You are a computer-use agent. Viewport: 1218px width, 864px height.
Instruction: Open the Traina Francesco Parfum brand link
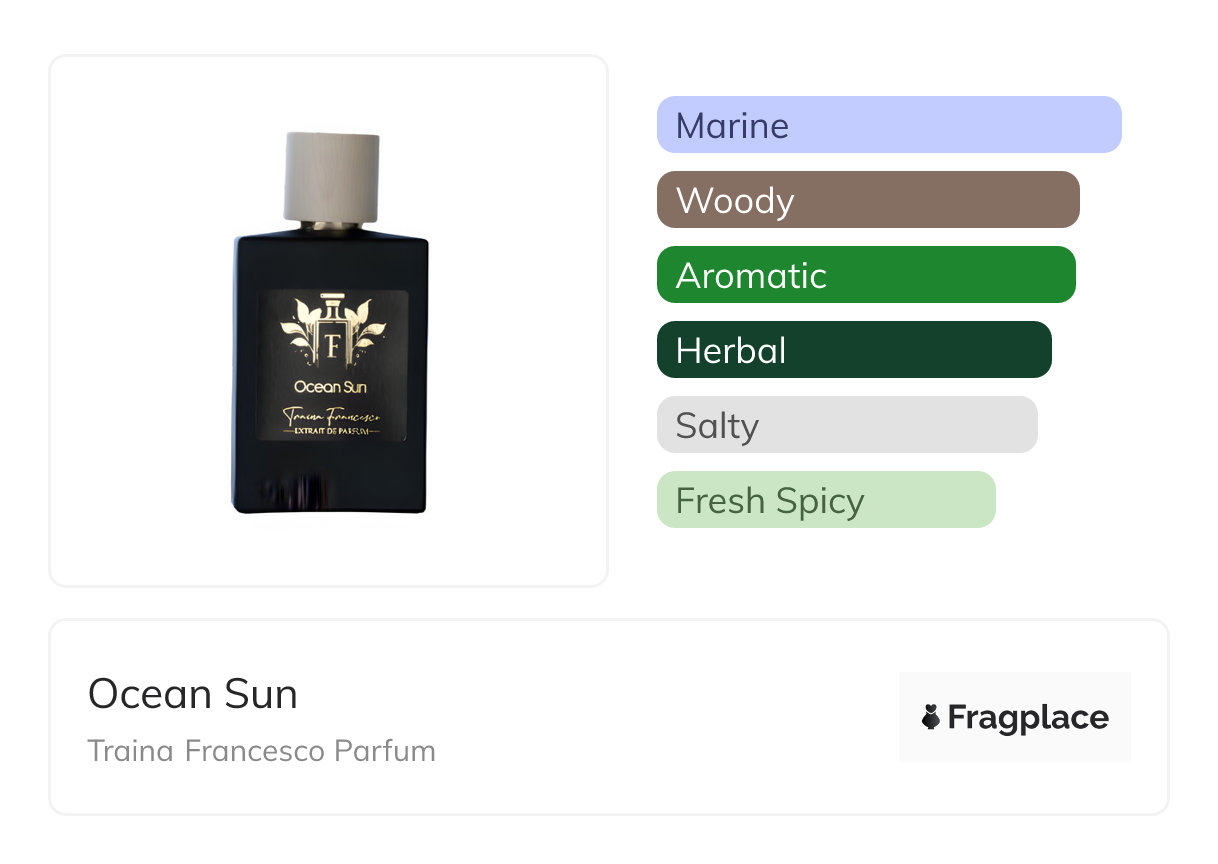click(261, 750)
